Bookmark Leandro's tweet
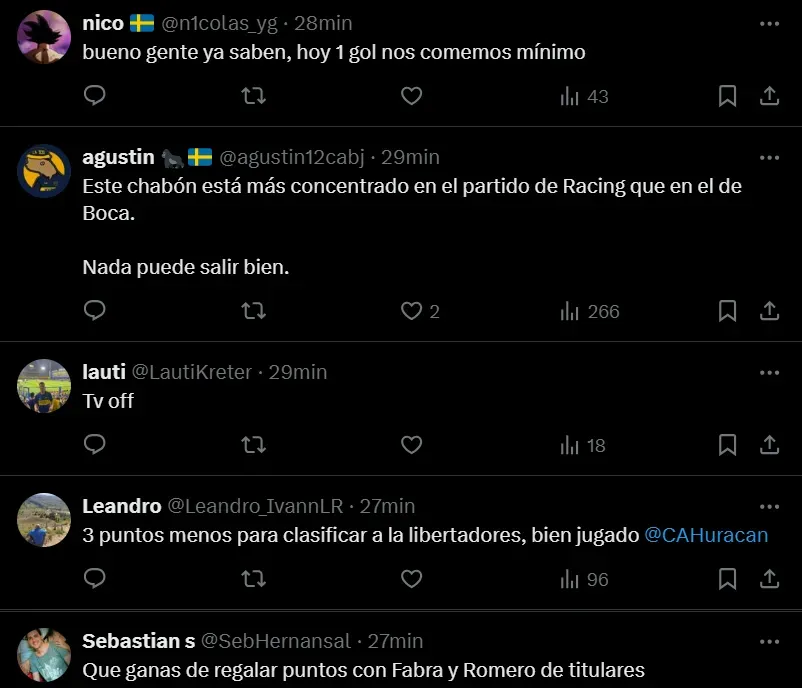802x688 pixels. [x=728, y=579]
